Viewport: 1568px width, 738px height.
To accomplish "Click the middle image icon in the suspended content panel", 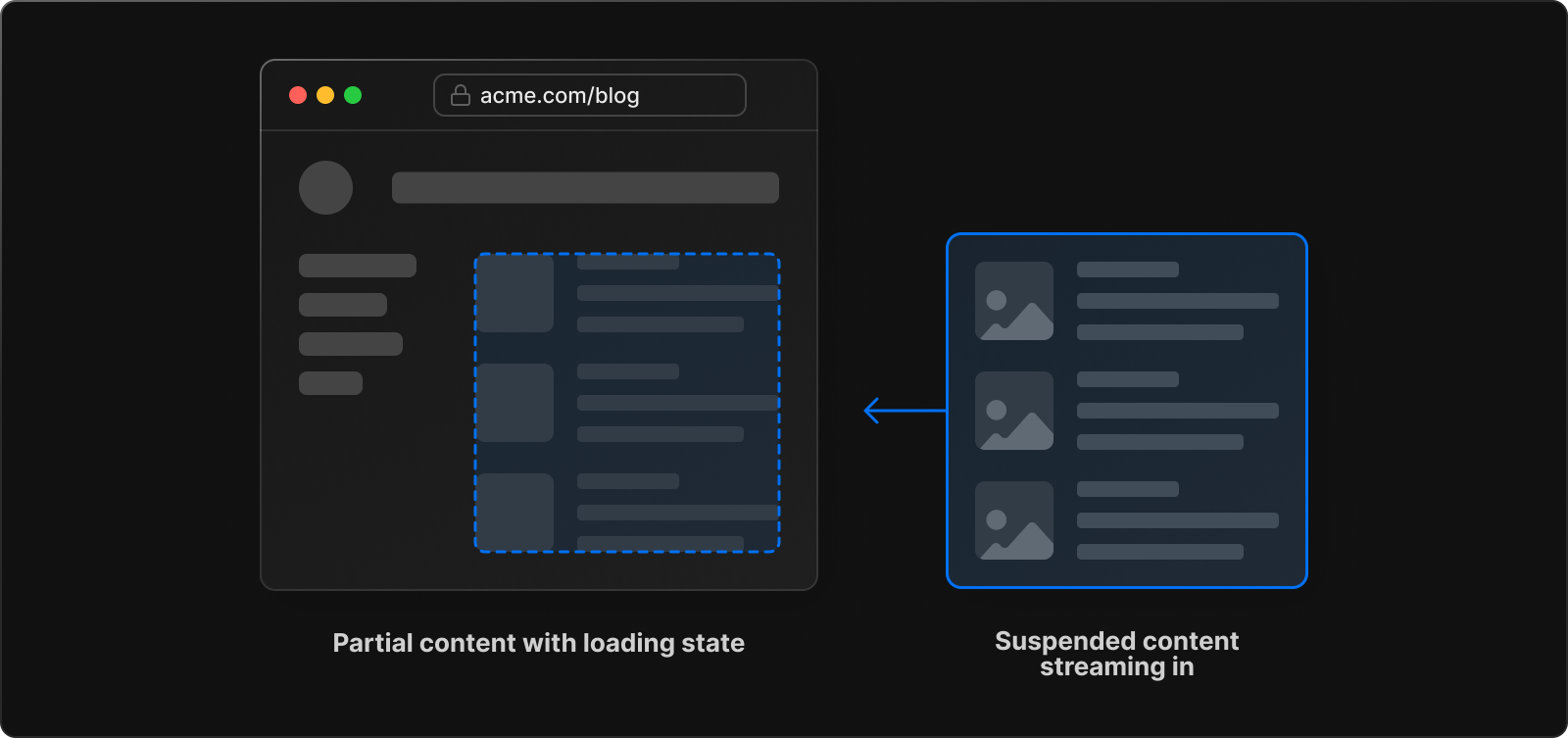I will coord(1014,411).
